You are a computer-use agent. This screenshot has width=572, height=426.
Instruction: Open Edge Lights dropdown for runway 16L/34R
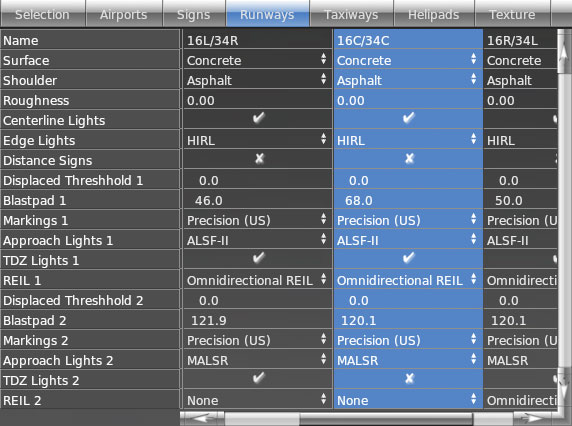pos(258,140)
